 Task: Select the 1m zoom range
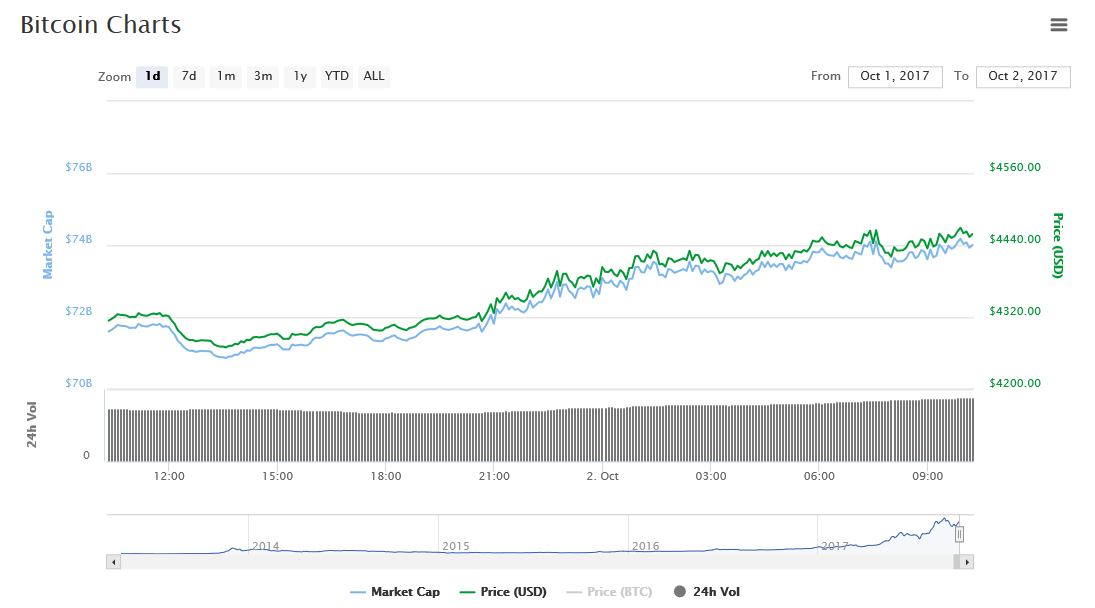click(226, 76)
